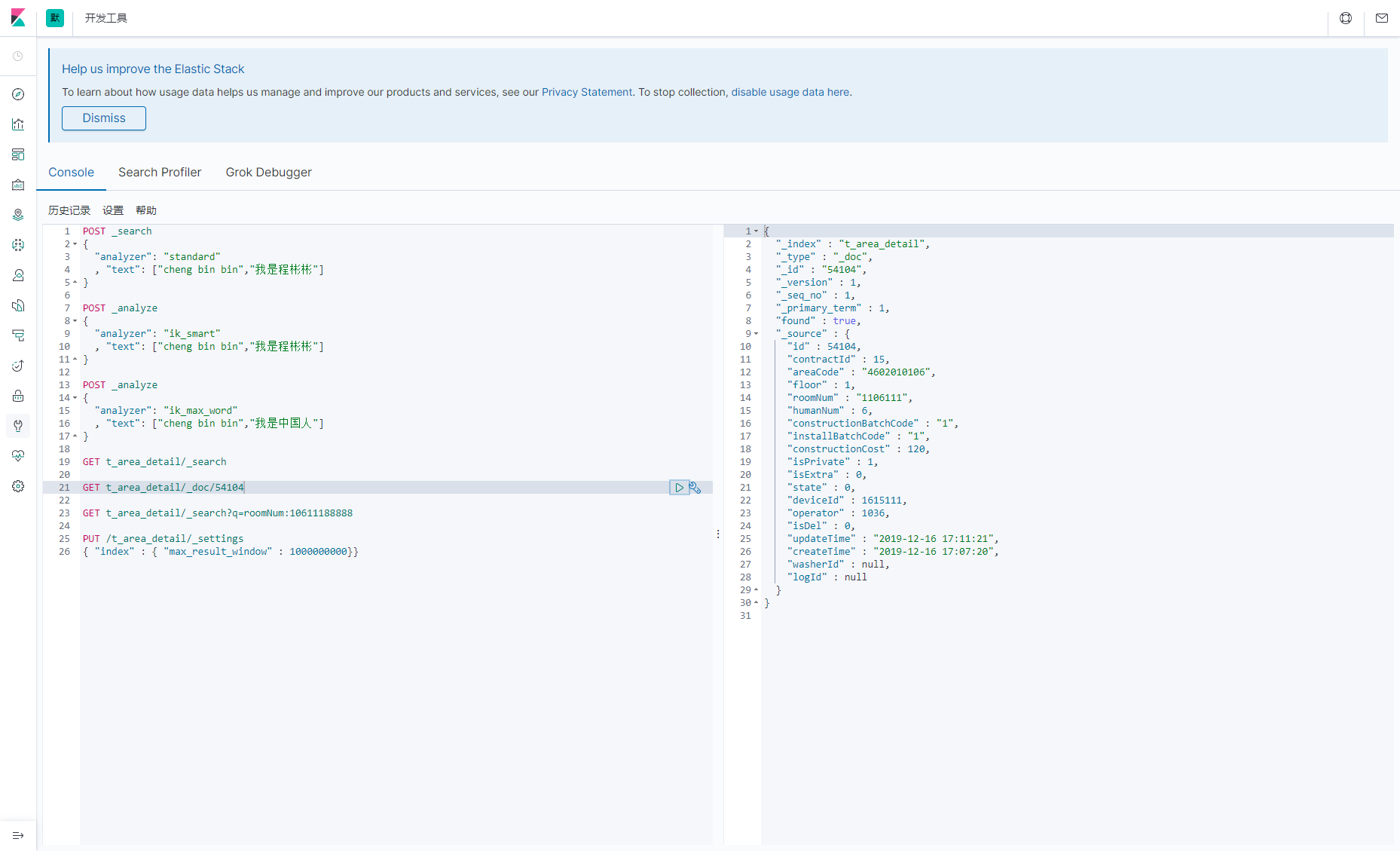Switch to Console tab
Image resolution: width=1400 pixels, height=851 pixels.
(x=72, y=172)
